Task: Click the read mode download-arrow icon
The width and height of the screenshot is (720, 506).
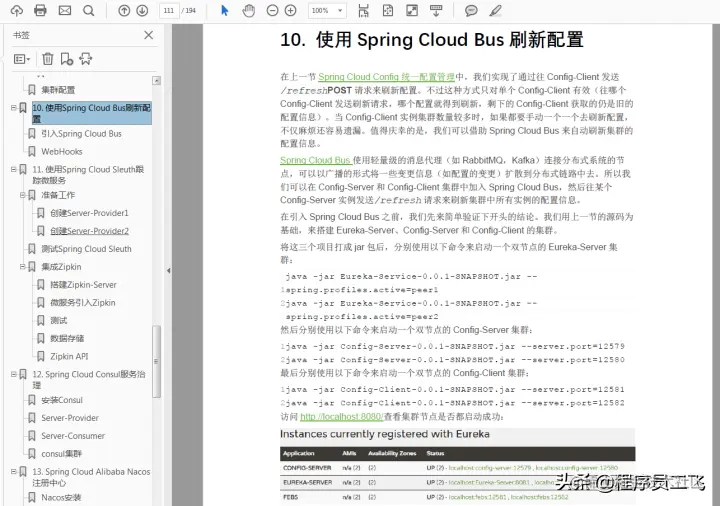Action: pos(436,11)
